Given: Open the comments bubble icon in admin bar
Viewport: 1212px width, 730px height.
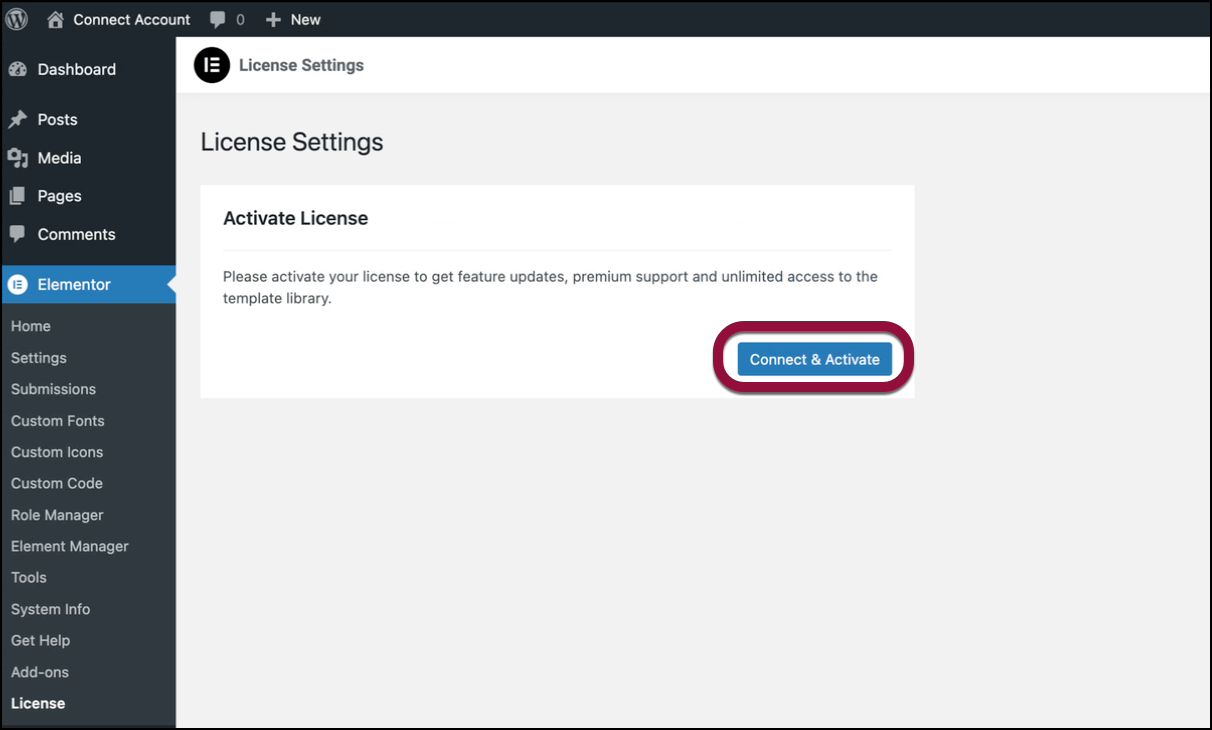Looking at the screenshot, I should pos(218,19).
